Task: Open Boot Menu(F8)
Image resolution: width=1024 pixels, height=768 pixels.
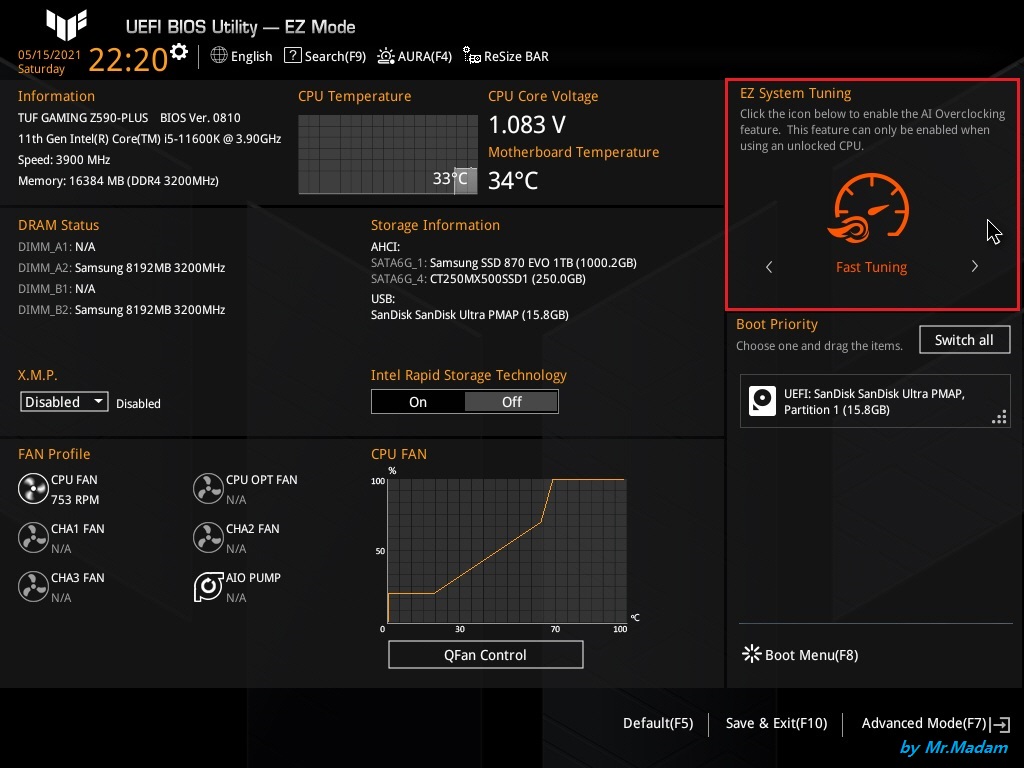Action: 801,654
